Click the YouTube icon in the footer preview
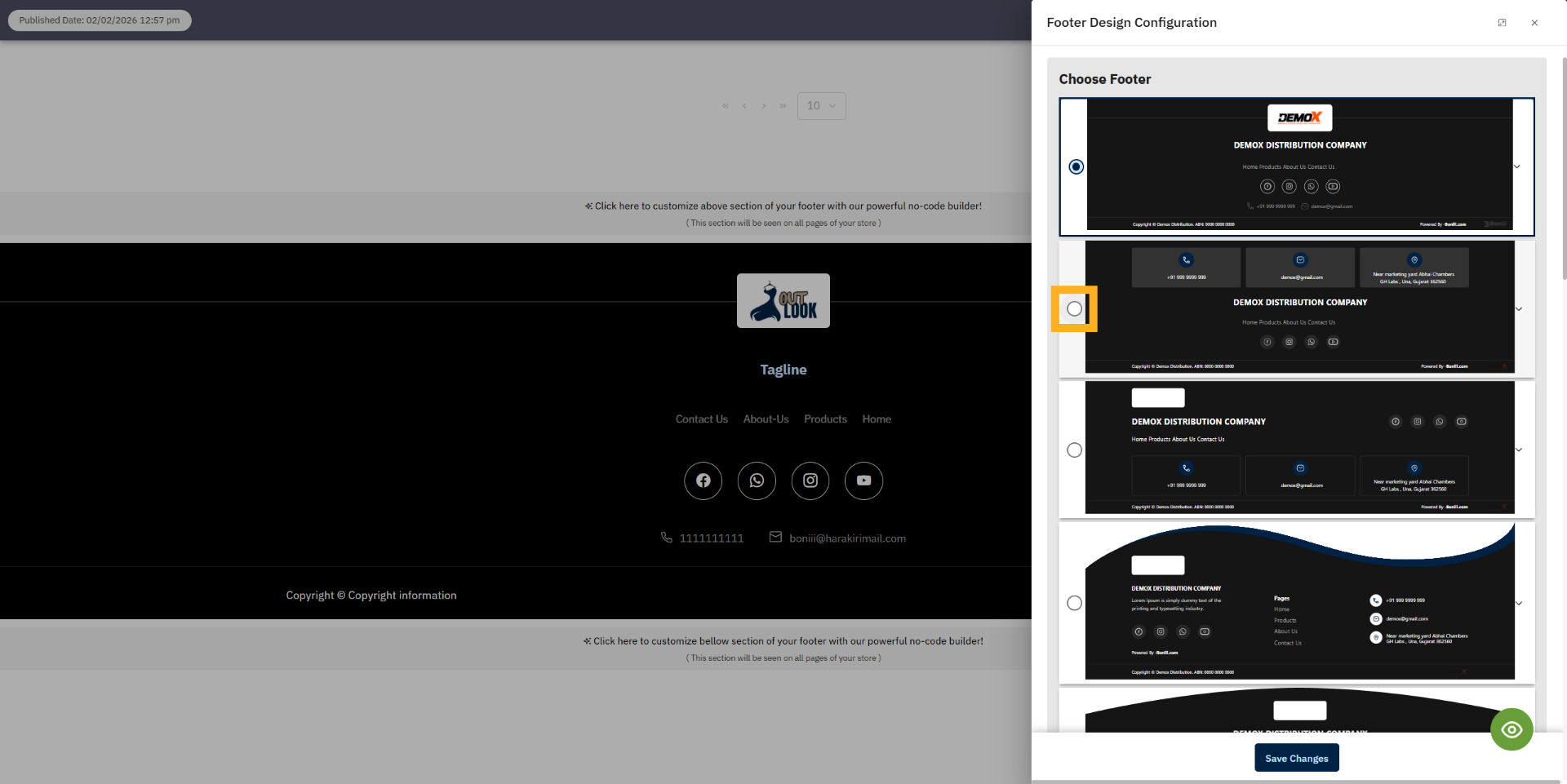This screenshot has height=784, width=1567. click(863, 481)
